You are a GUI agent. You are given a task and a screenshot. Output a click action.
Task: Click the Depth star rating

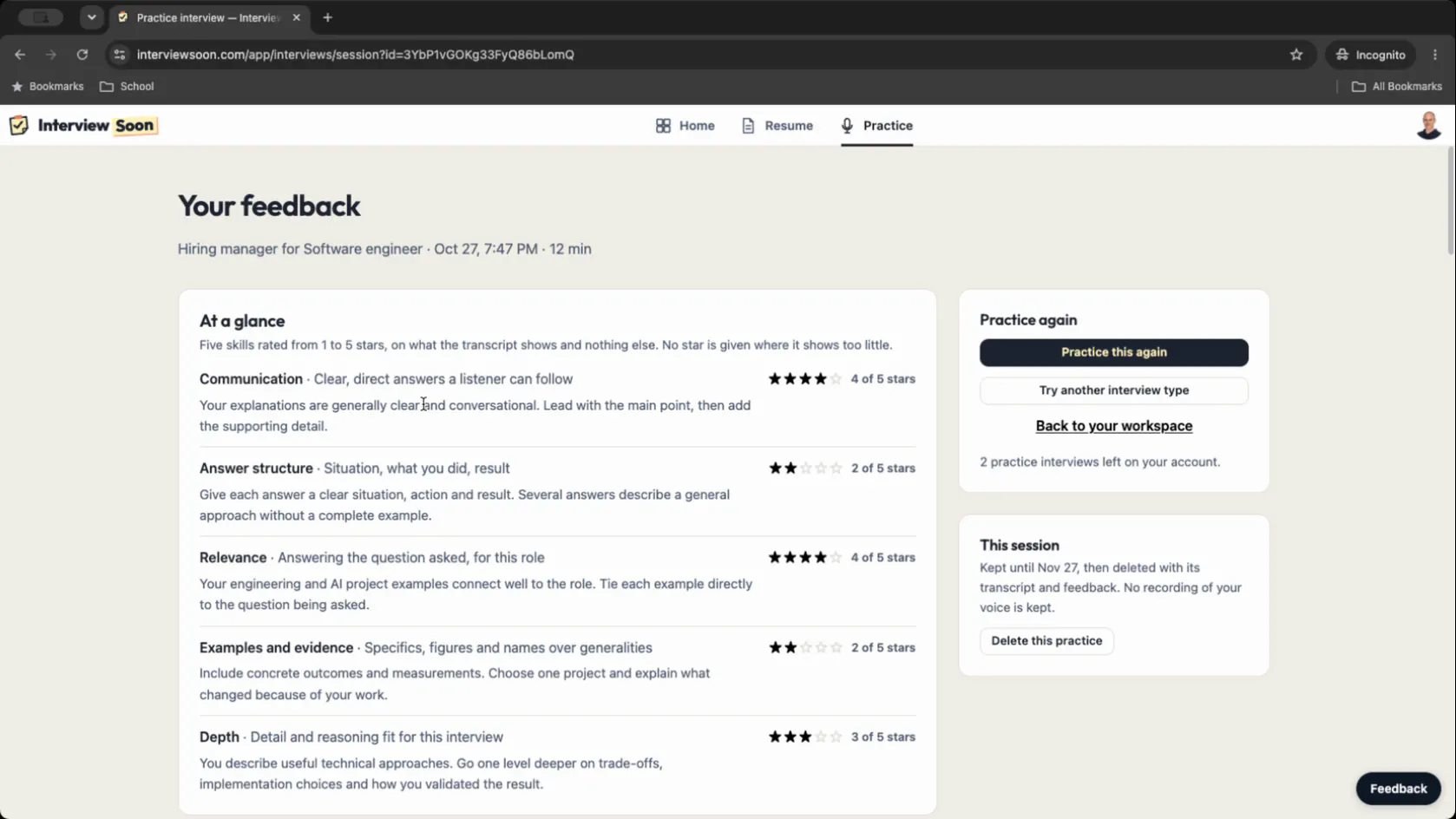coord(805,737)
